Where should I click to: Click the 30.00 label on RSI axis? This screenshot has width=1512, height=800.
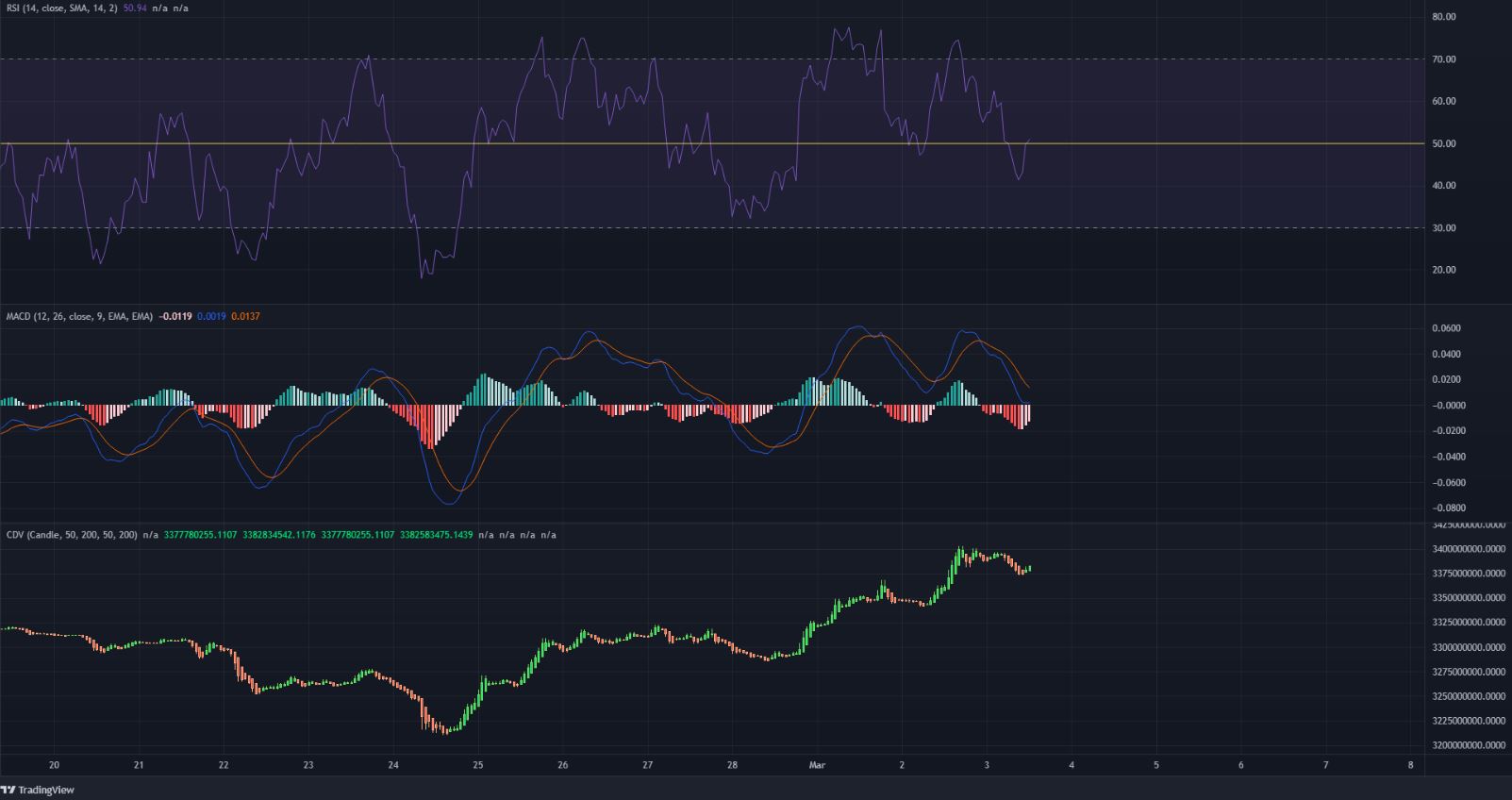pyautogui.click(x=1443, y=228)
